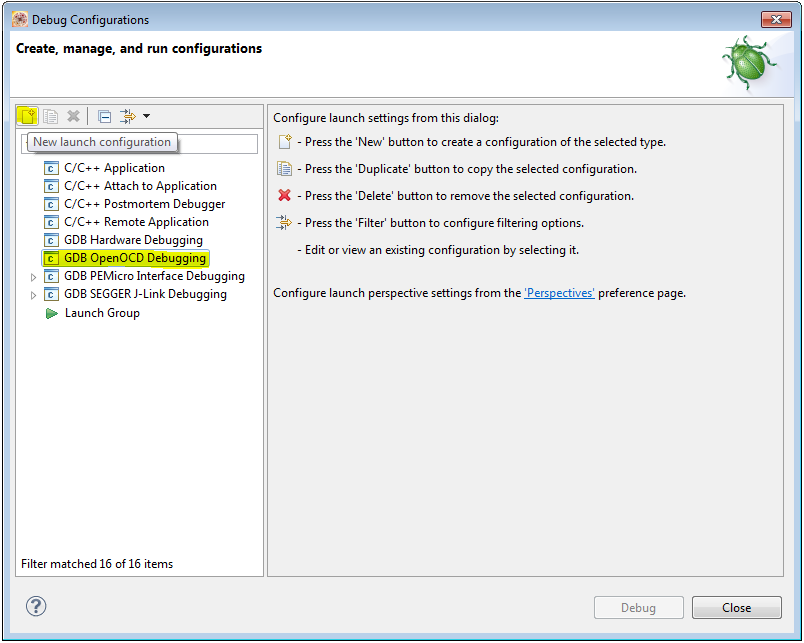804x643 pixels.
Task: Click the GDB Hardware Debugging icon
Action: [x=52, y=240]
